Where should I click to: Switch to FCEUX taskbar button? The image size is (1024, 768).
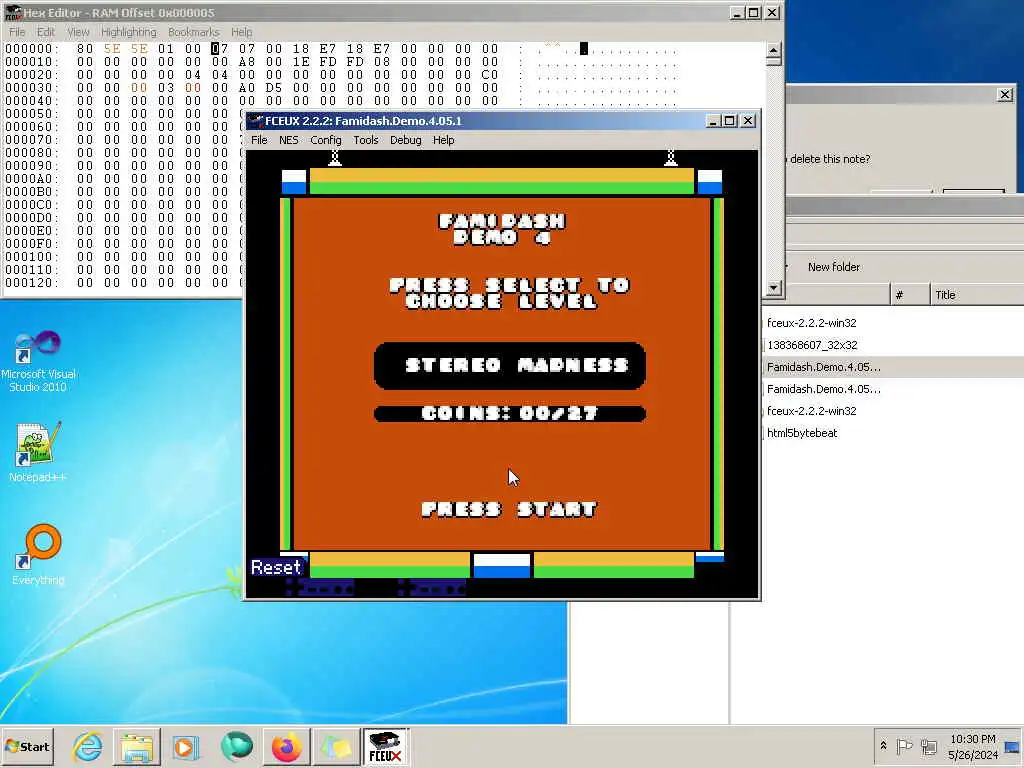click(385, 746)
